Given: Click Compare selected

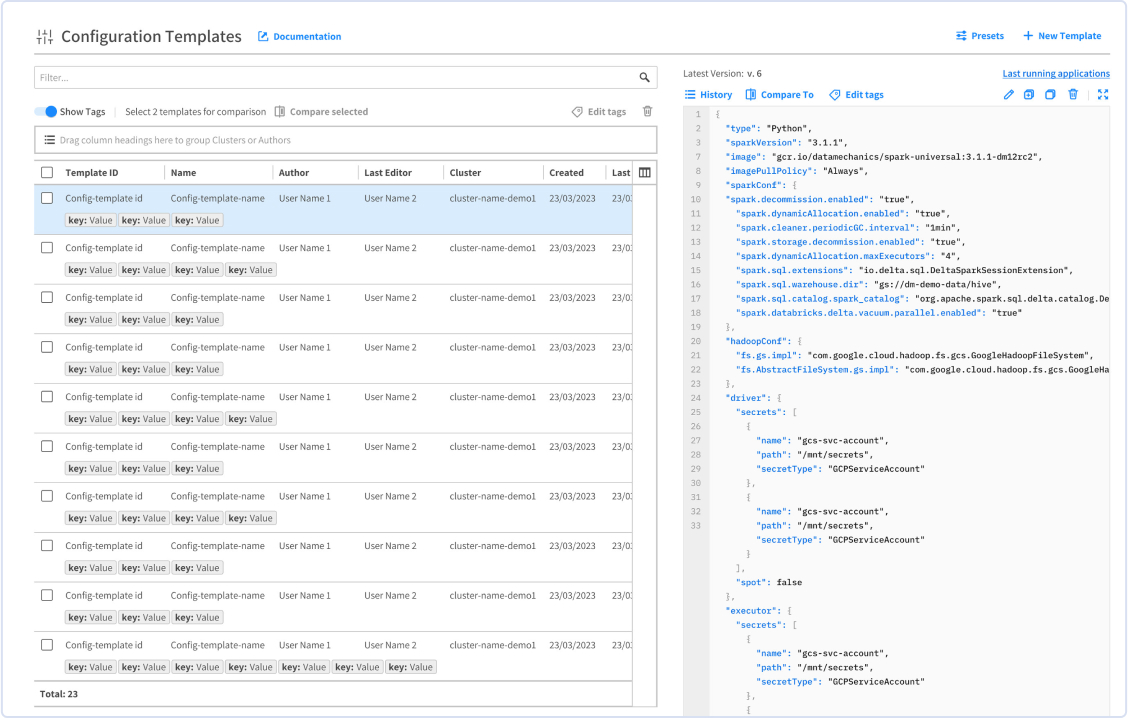Looking at the screenshot, I should tap(322, 112).
